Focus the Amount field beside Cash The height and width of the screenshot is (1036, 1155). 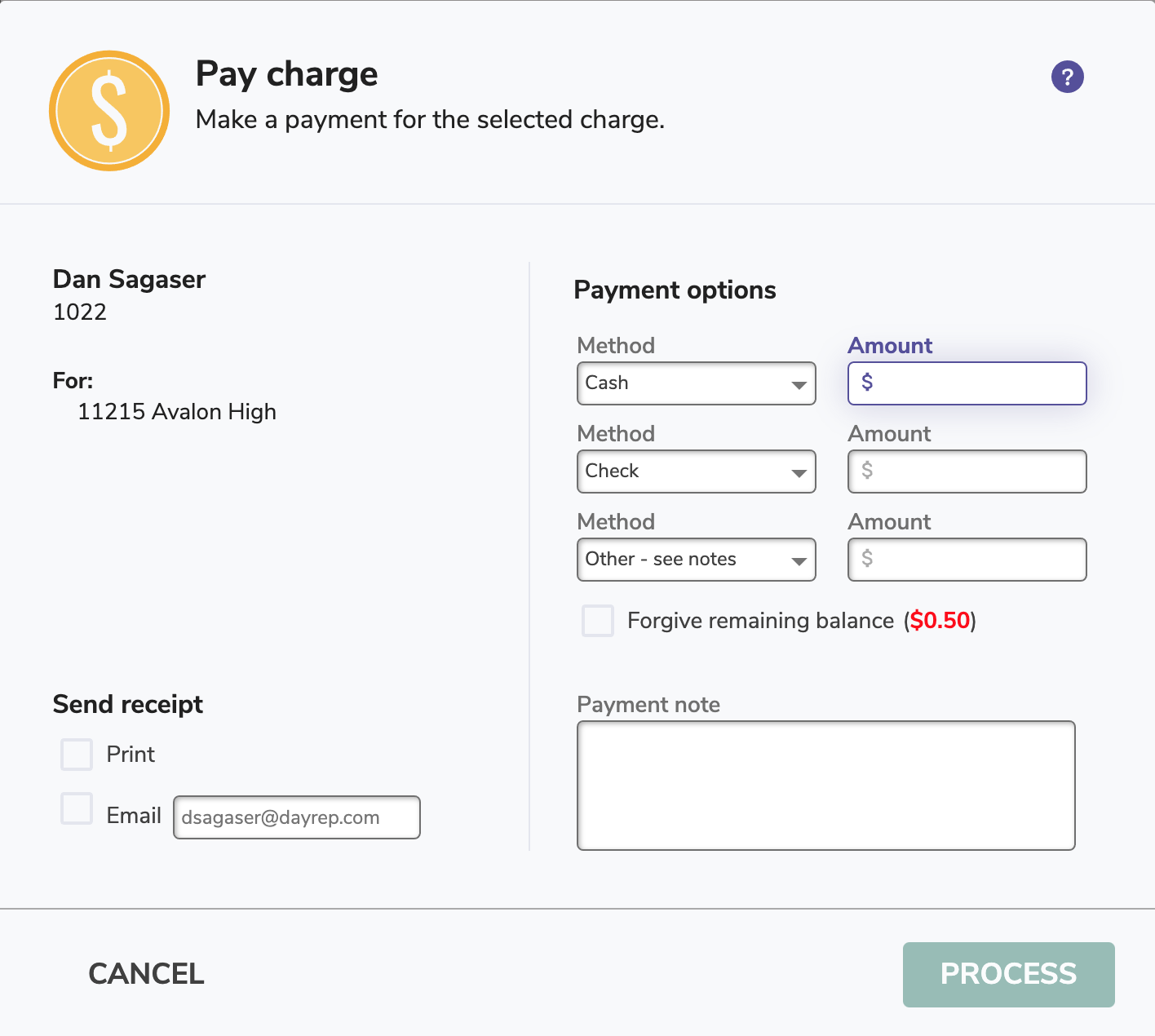click(967, 383)
